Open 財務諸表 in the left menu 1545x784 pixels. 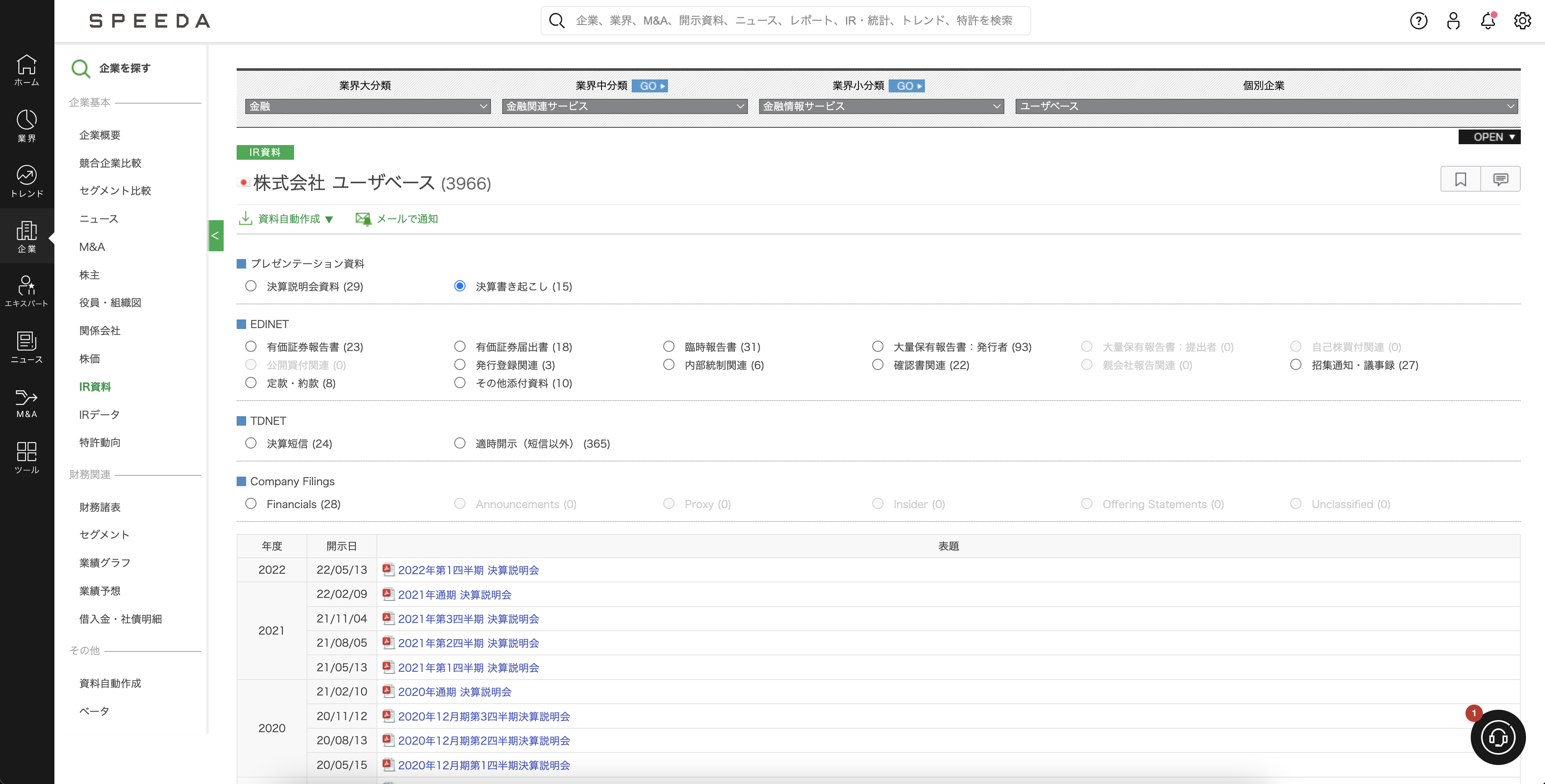pyautogui.click(x=100, y=507)
